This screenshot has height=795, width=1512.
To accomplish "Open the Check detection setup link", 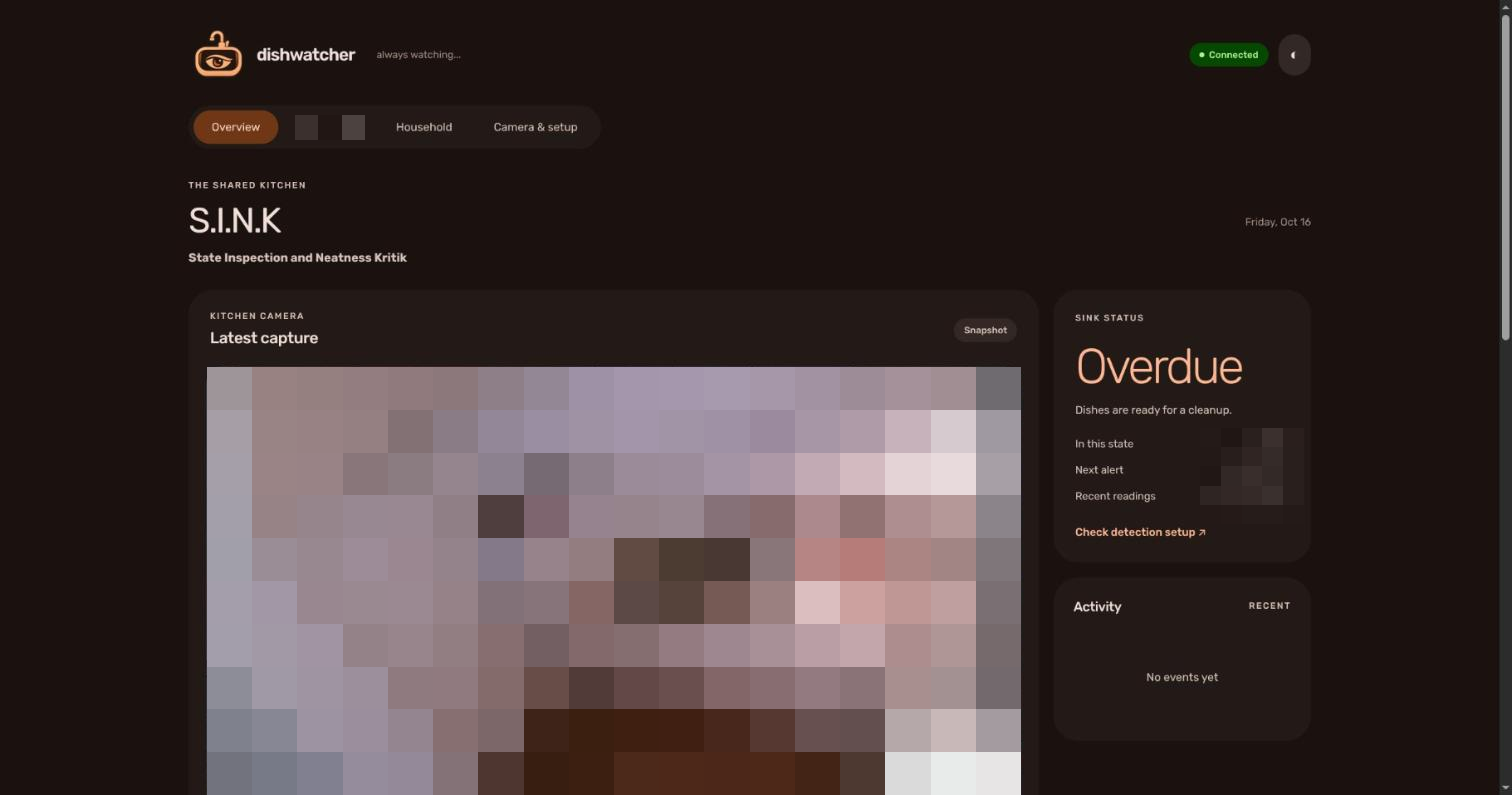I will [1140, 532].
